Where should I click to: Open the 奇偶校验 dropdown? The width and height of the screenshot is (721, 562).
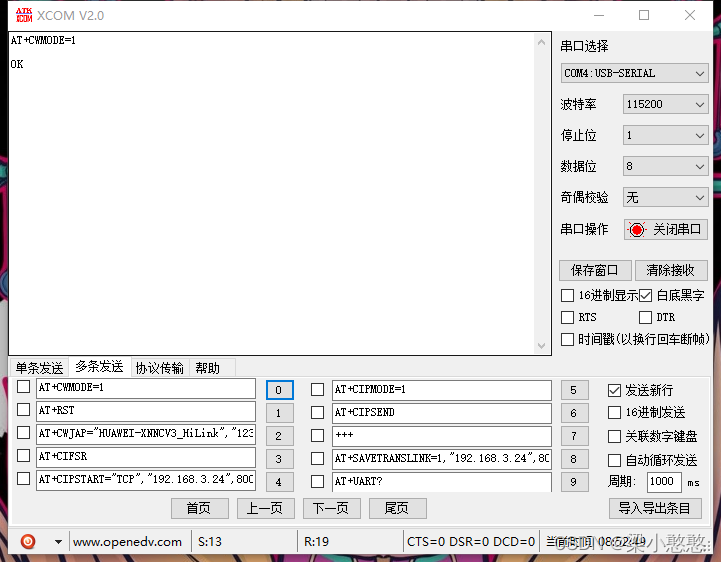pyautogui.click(x=665, y=197)
